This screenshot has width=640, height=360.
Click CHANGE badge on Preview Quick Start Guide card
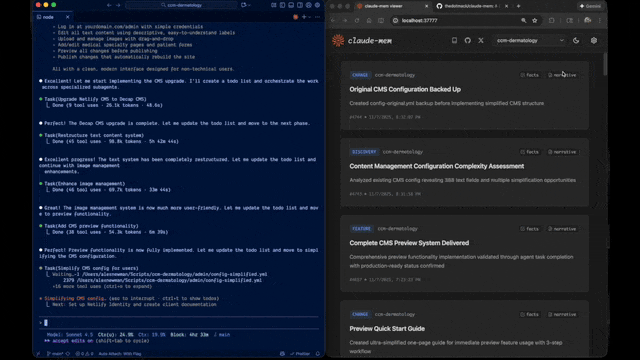tap(360, 314)
